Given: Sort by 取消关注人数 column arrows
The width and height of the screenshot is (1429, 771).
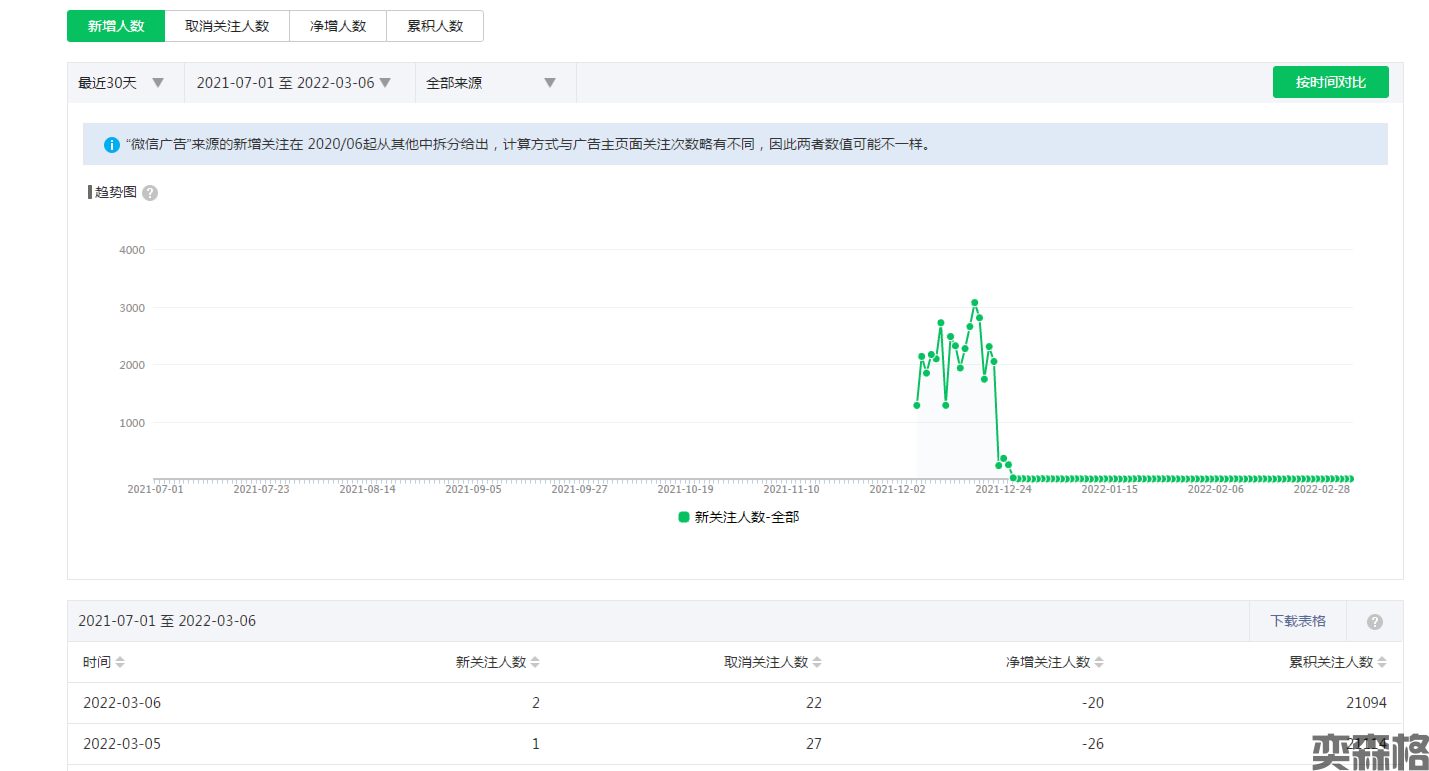Looking at the screenshot, I should [x=817, y=663].
